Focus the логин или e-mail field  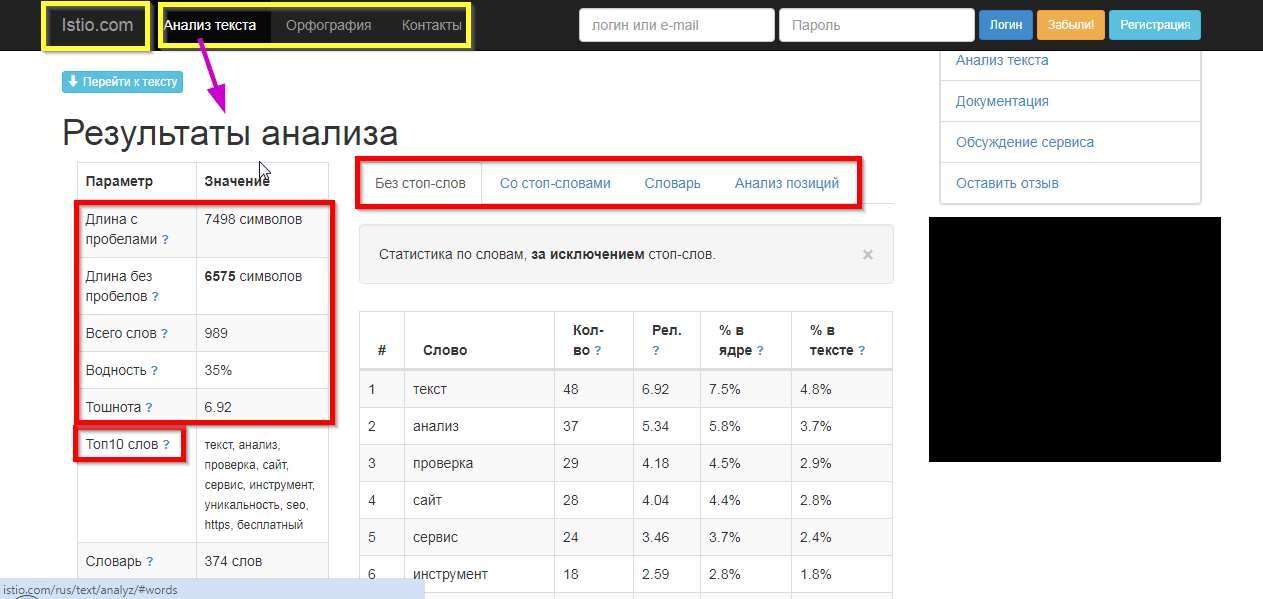676,26
